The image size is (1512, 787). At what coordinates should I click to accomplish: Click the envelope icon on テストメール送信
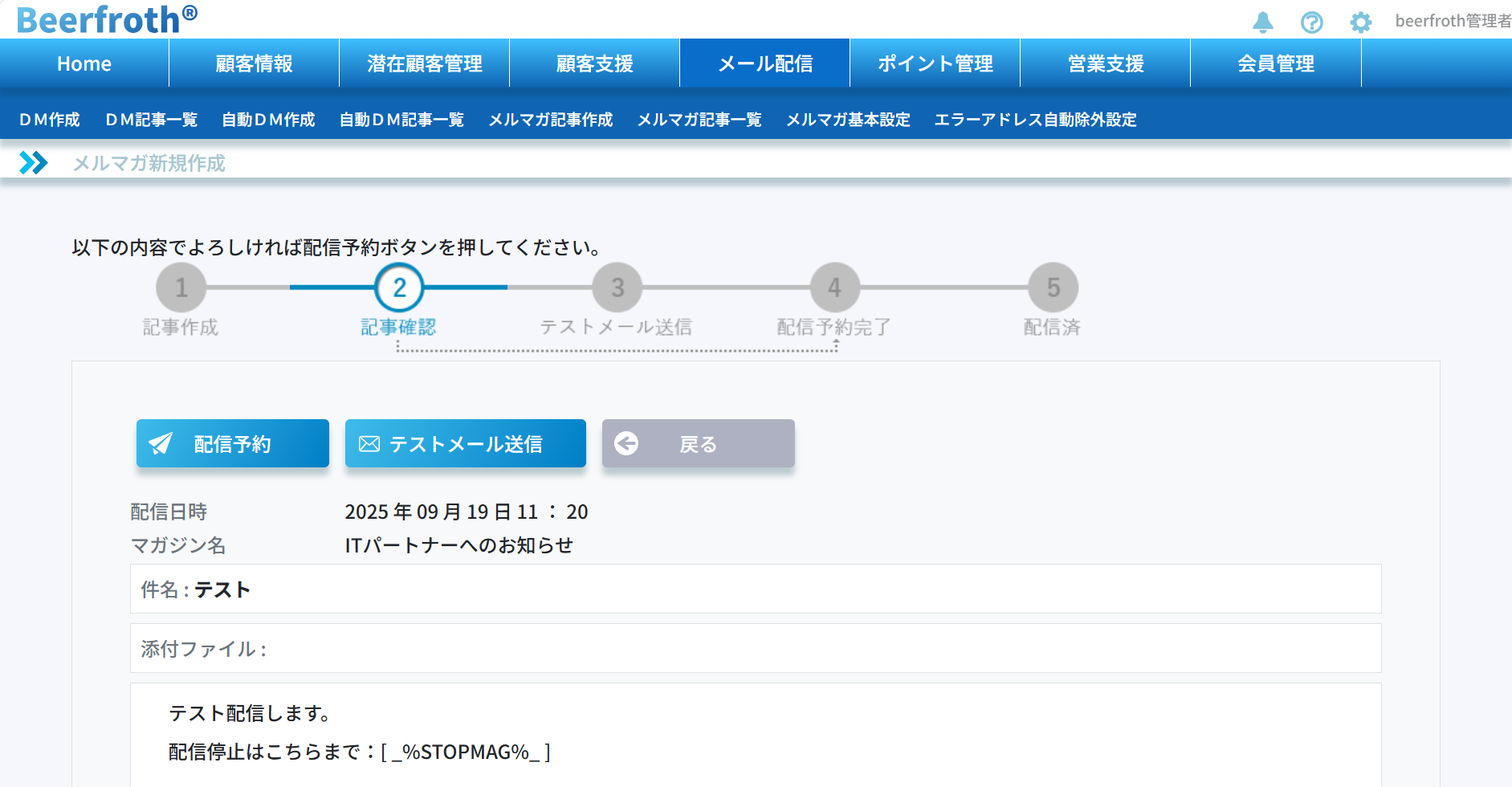(369, 443)
